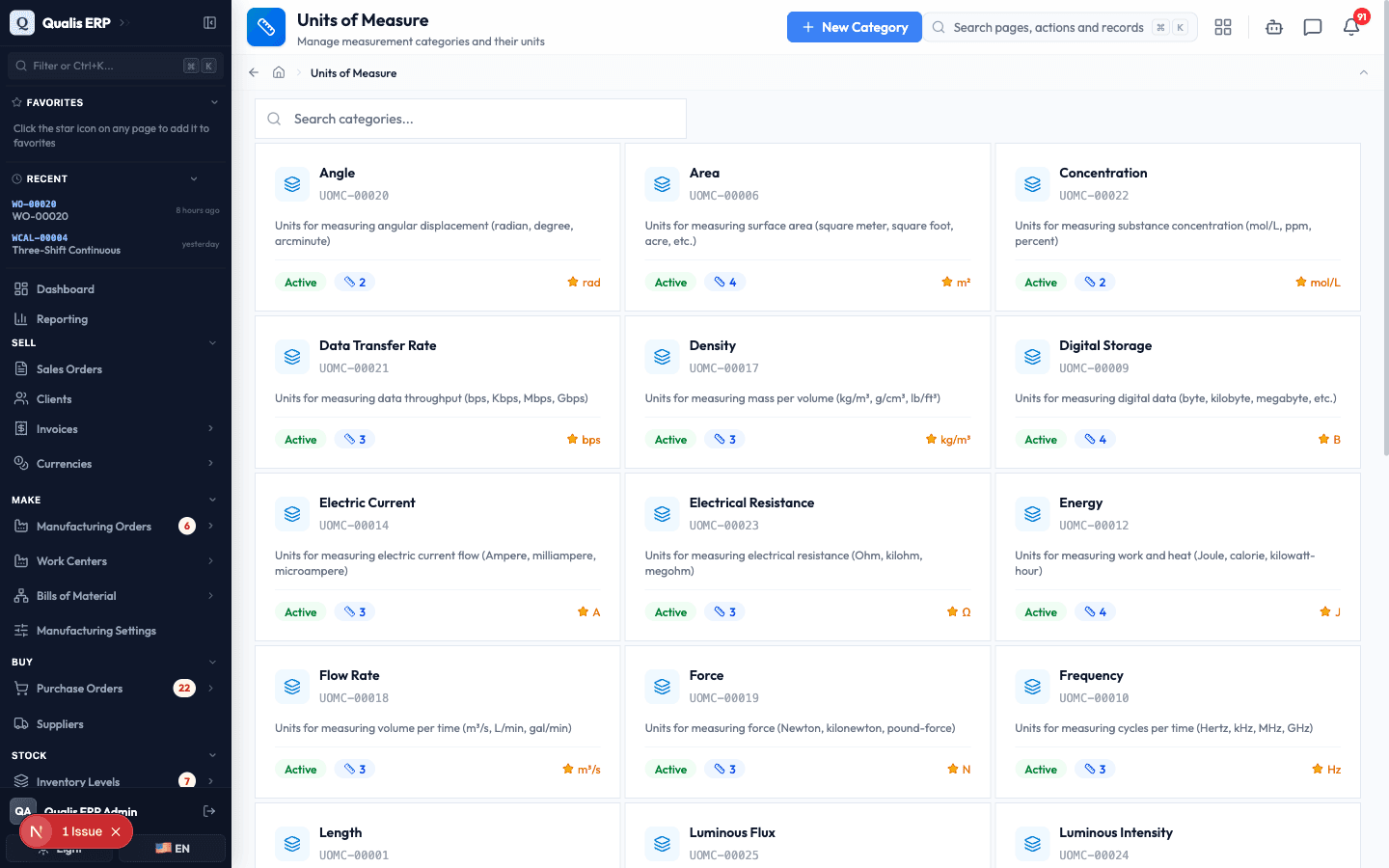Switch language using the EN toggle
The image size is (1389, 868).
173,849
